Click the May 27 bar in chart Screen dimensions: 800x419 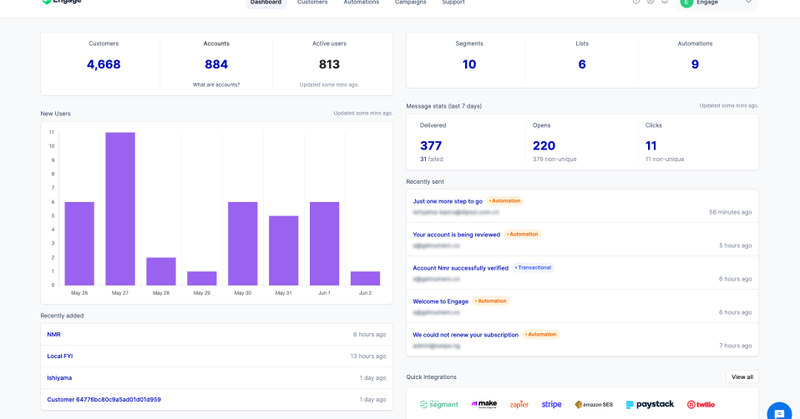(x=120, y=209)
